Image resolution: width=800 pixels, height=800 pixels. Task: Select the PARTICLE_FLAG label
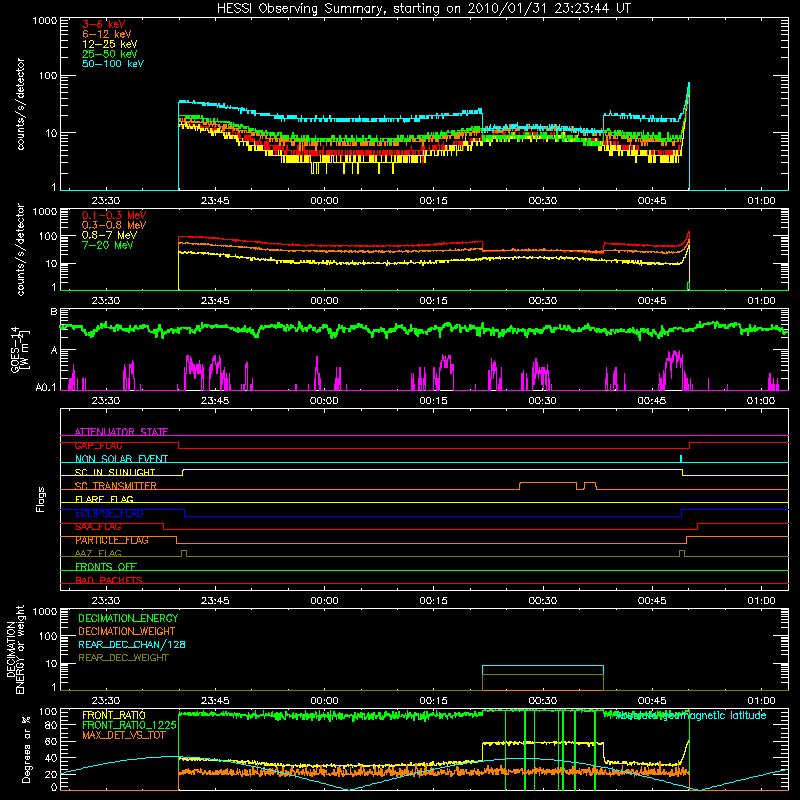(112, 540)
